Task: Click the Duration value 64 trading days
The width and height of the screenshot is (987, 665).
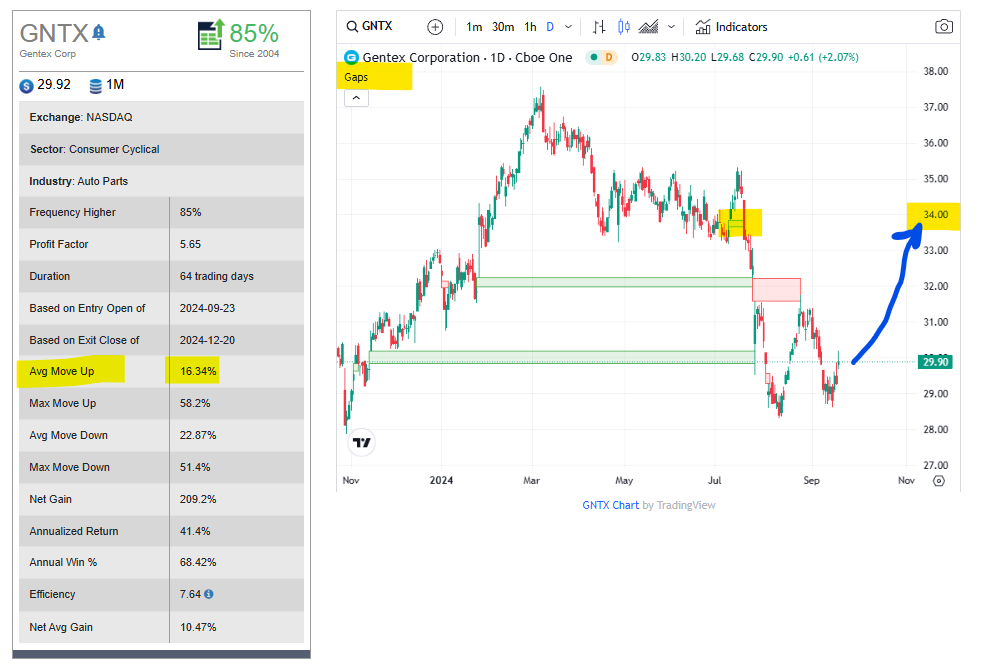Action: pos(217,276)
